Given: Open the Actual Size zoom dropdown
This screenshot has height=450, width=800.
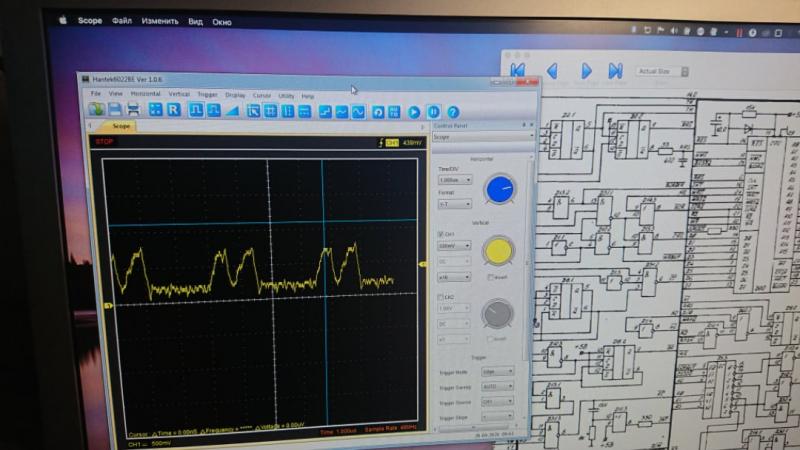Looking at the screenshot, I should tap(658, 72).
